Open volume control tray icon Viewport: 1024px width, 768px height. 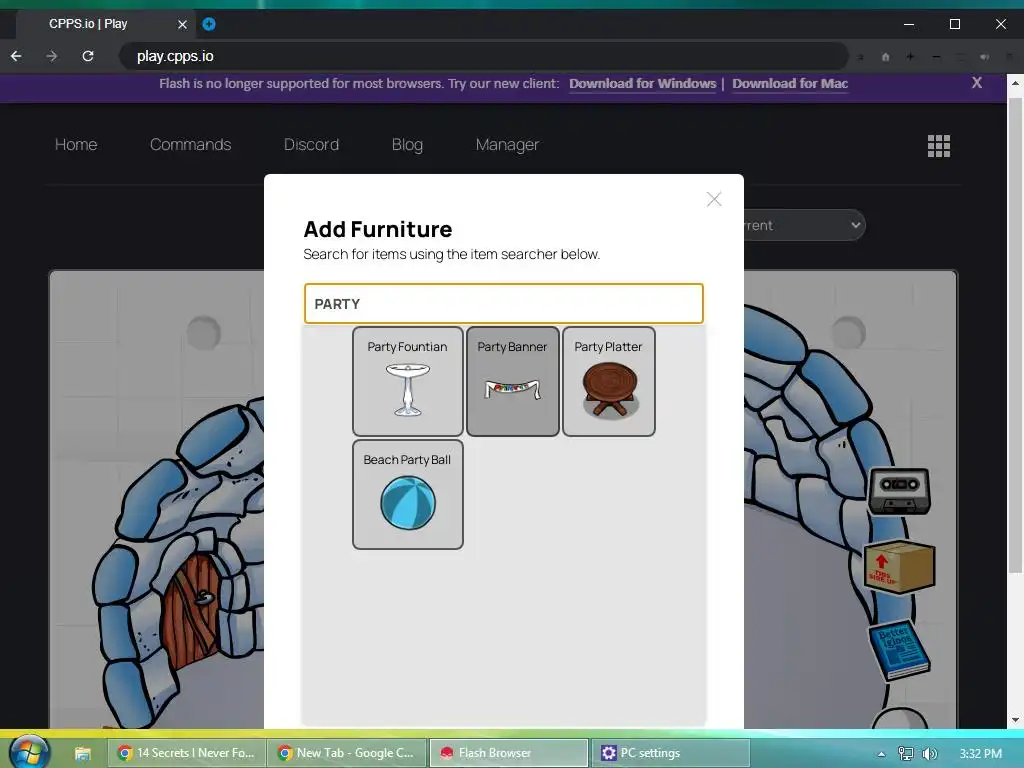pos(929,754)
